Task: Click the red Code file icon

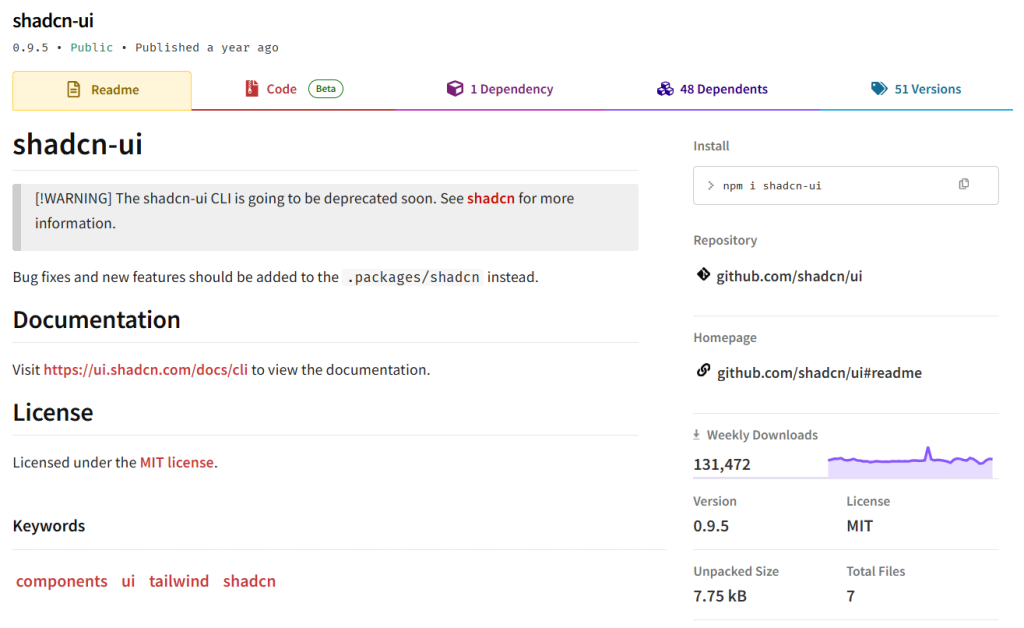Action: tap(251, 88)
